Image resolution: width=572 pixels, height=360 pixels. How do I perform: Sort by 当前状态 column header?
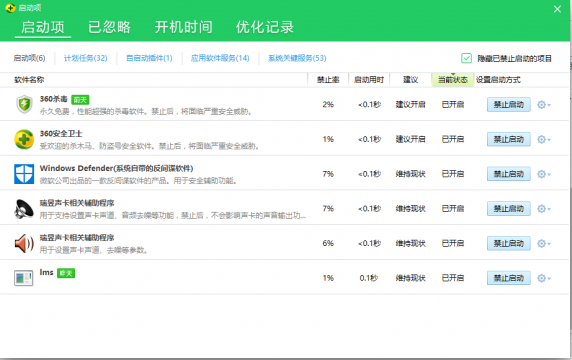[x=453, y=80]
